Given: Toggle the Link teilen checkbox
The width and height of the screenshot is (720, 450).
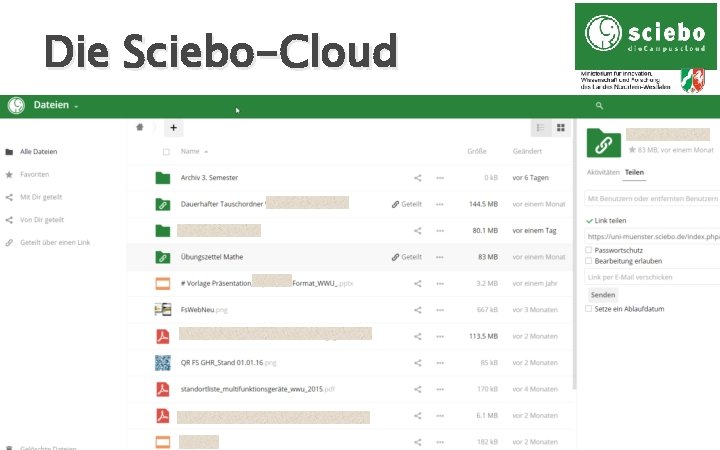Looking at the screenshot, I should pos(589,221).
